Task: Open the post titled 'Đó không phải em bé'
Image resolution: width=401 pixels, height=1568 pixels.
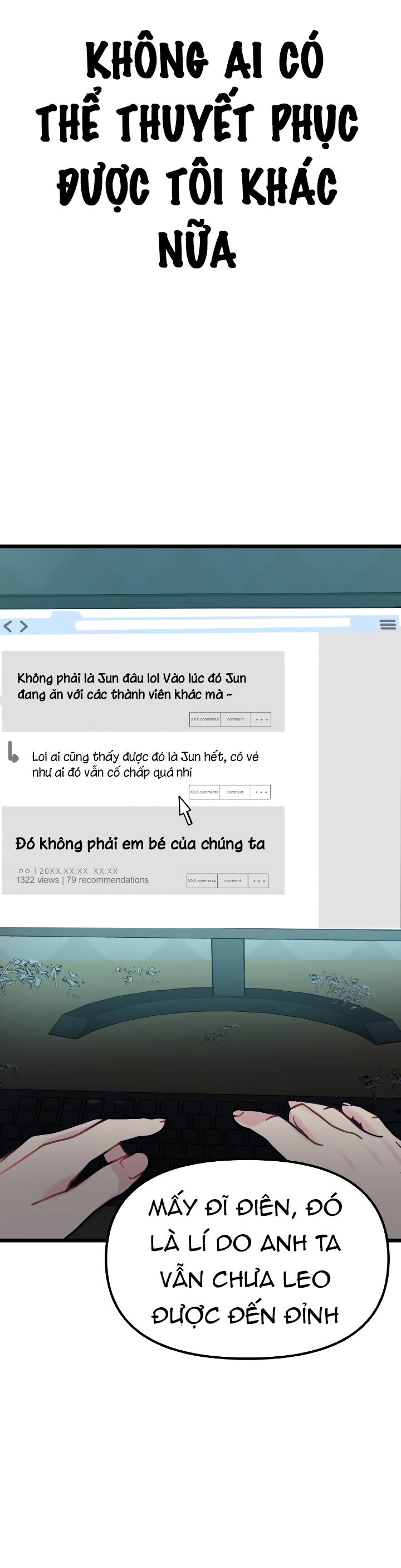Action: pyautogui.click(x=140, y=844)
